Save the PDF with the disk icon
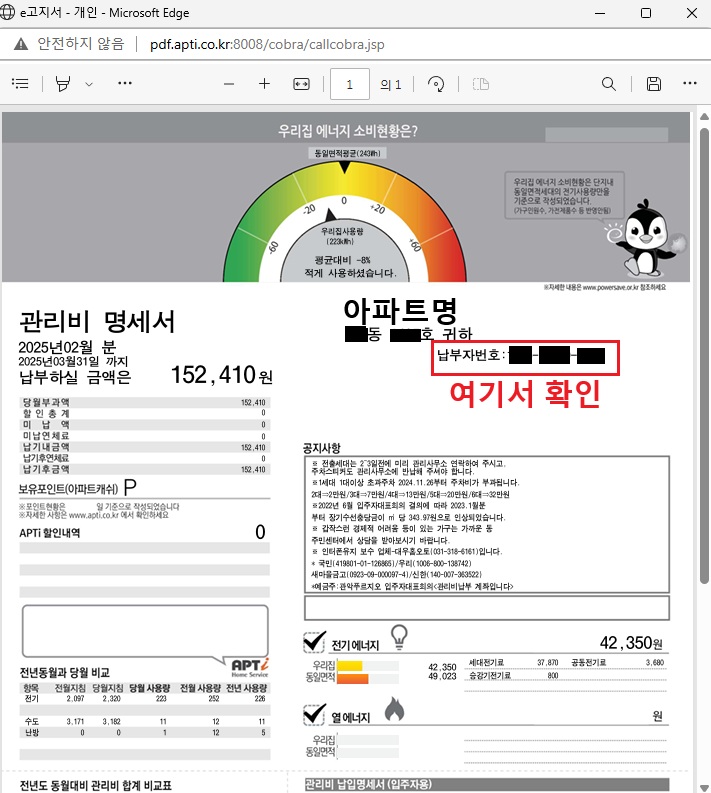The width and height of the screenshot is (711, 793). click(x=654, y=84)
